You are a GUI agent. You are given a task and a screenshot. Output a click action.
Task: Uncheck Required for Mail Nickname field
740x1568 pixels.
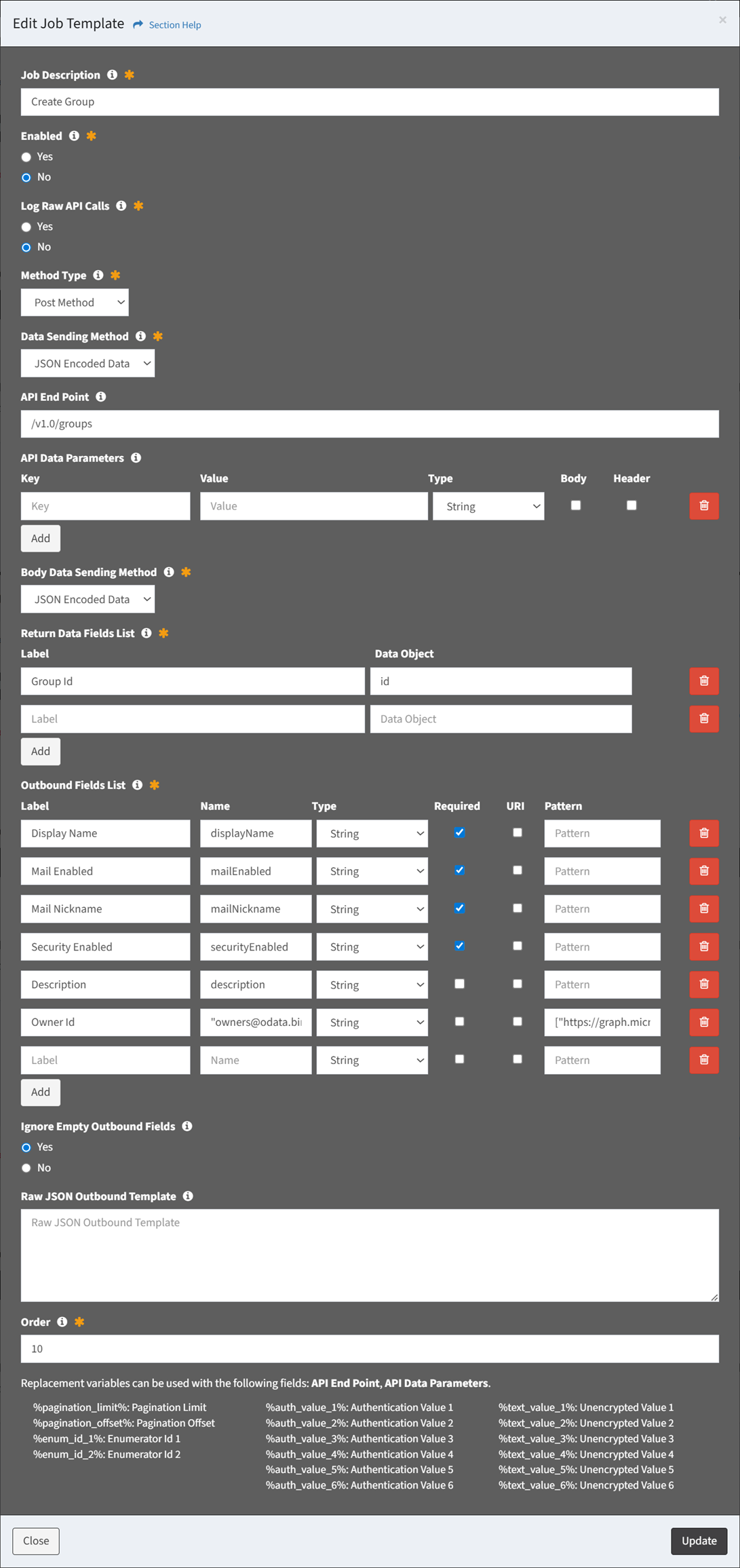(459, 908)
